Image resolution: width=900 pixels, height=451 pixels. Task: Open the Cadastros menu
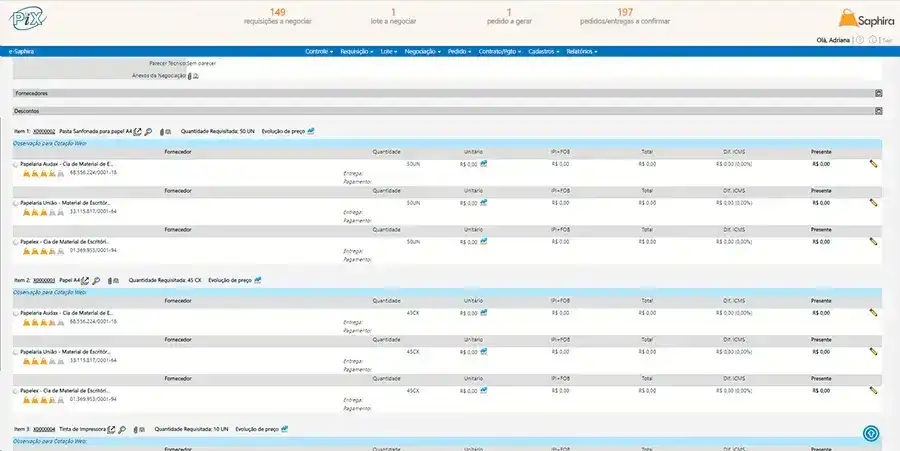tap(543, 50)
